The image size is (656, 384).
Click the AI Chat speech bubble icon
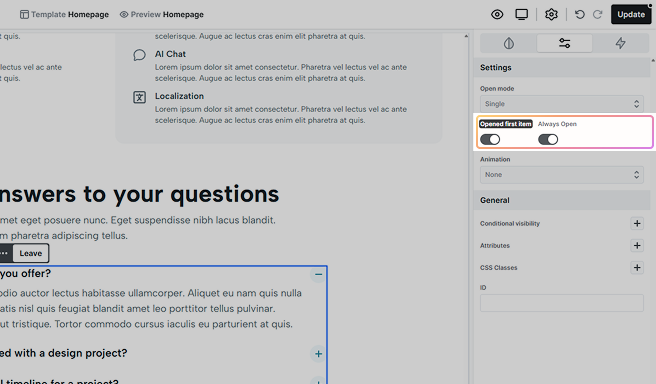[139, 55]
